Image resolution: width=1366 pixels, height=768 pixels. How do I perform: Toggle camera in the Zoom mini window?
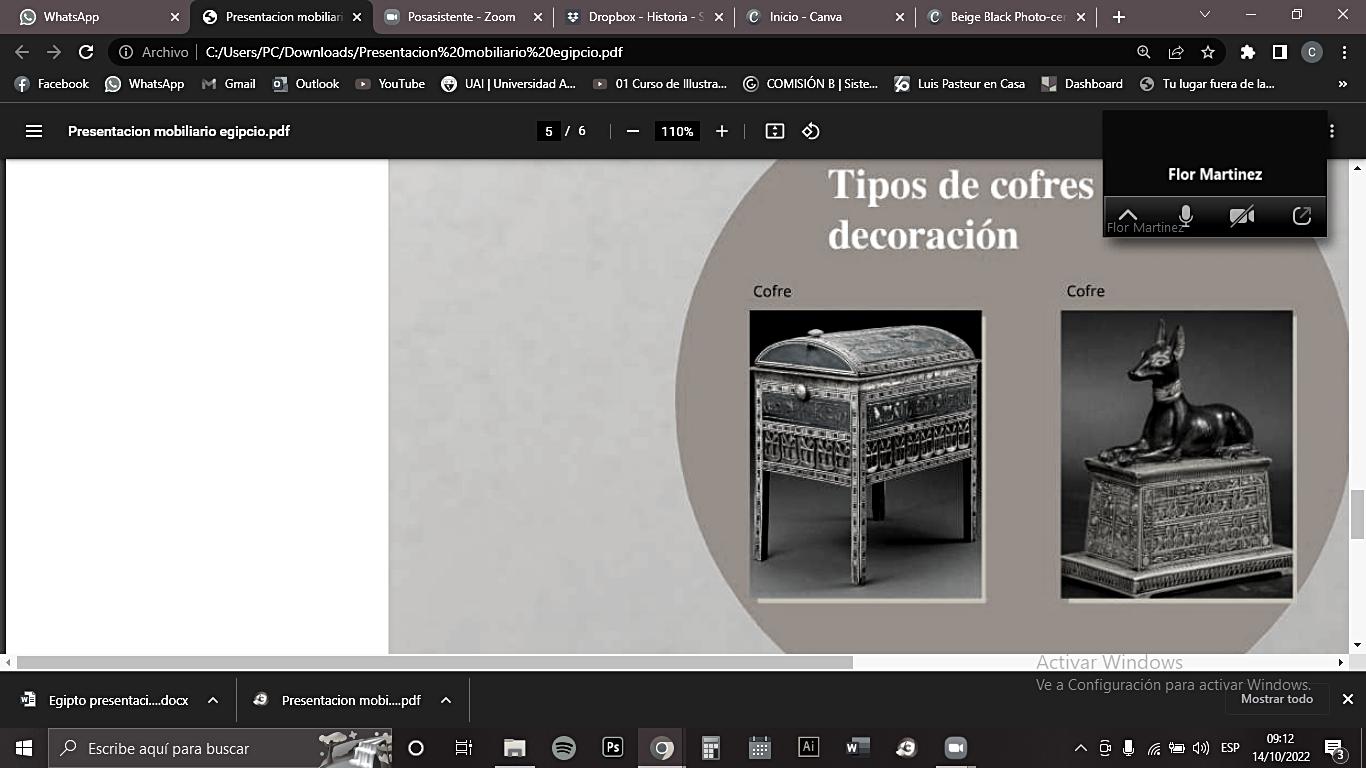pyautogui.click(x=1242, y=215)
